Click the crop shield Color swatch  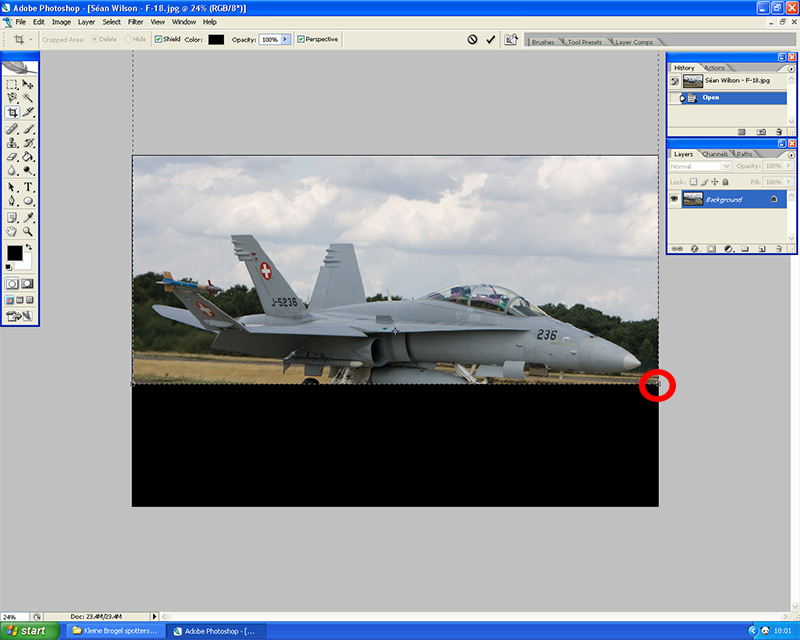point(216,39)
